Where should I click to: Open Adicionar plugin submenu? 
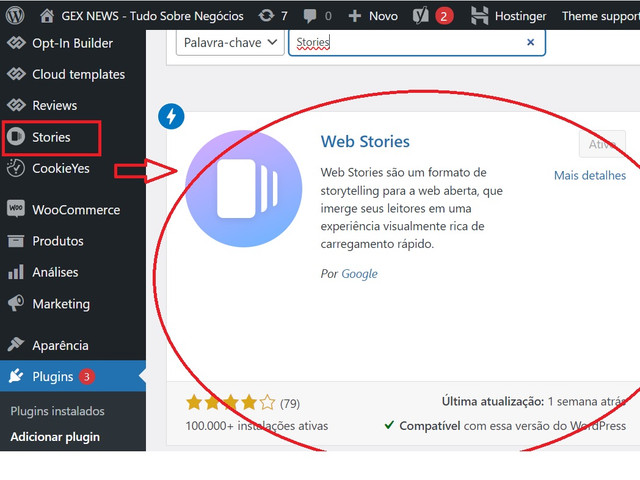pyautogui.click(x=55, y=437)
